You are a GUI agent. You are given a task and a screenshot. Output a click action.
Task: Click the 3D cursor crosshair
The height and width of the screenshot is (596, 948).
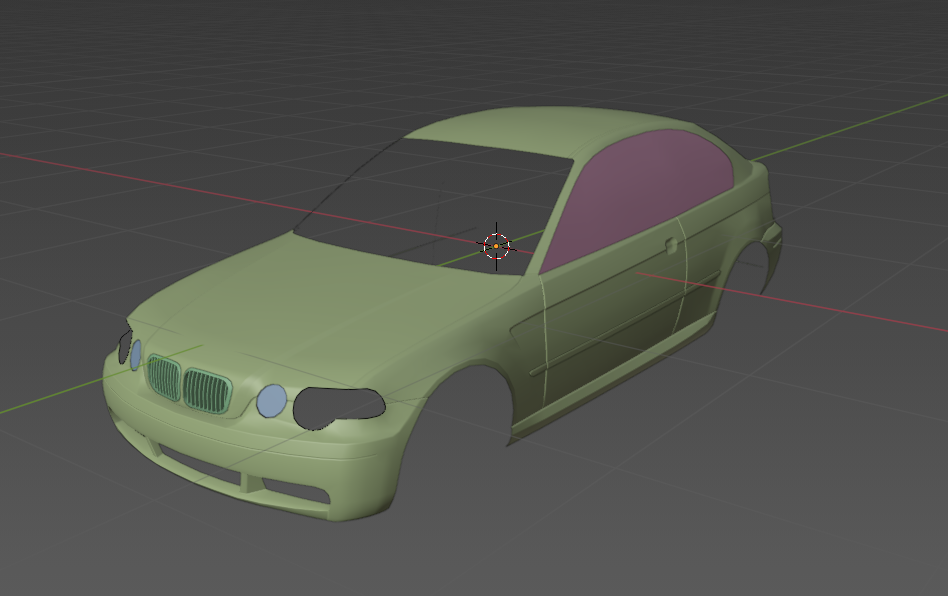point(496,247)
